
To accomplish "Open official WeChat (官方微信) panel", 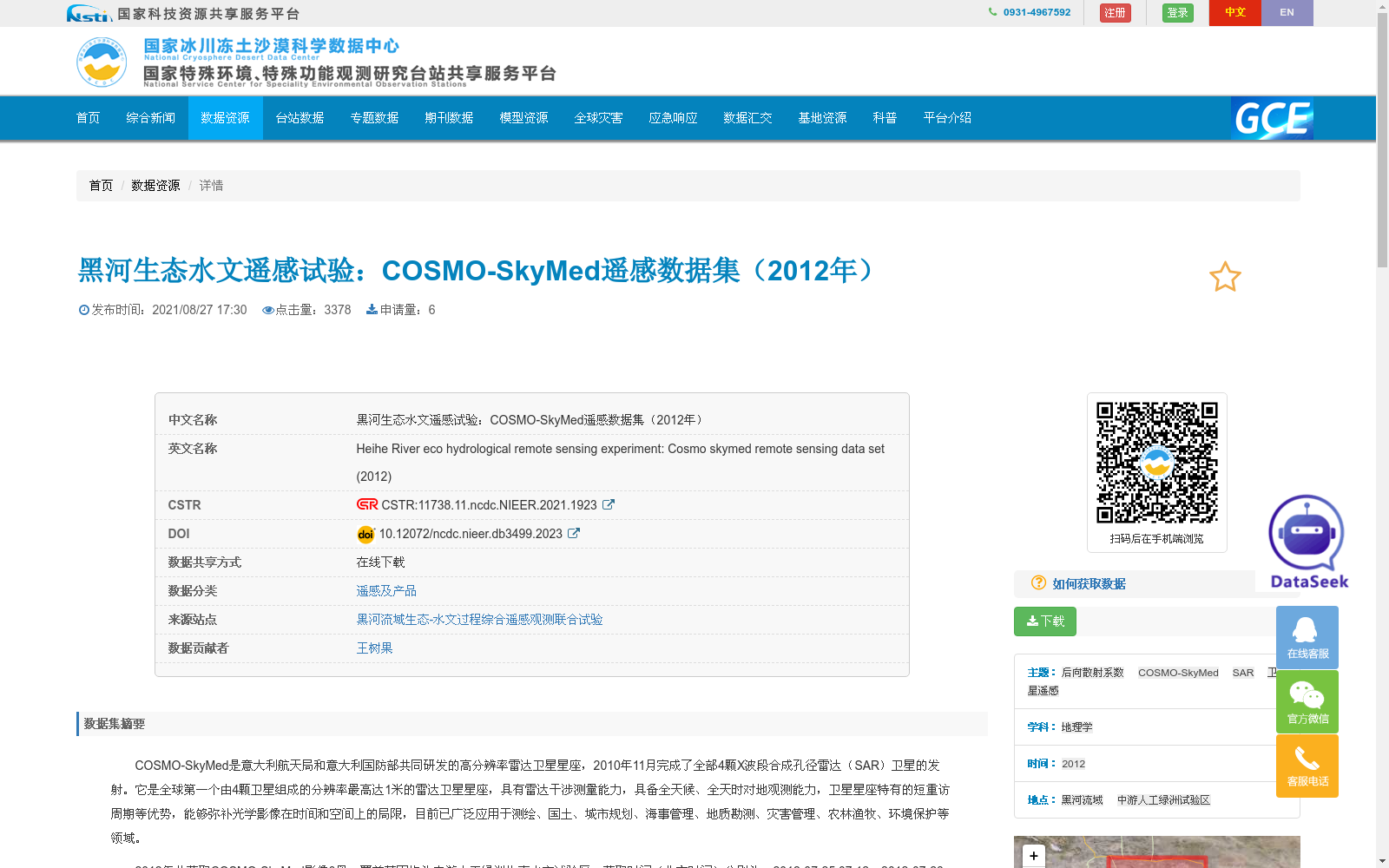I will (x=1307, y=701).
